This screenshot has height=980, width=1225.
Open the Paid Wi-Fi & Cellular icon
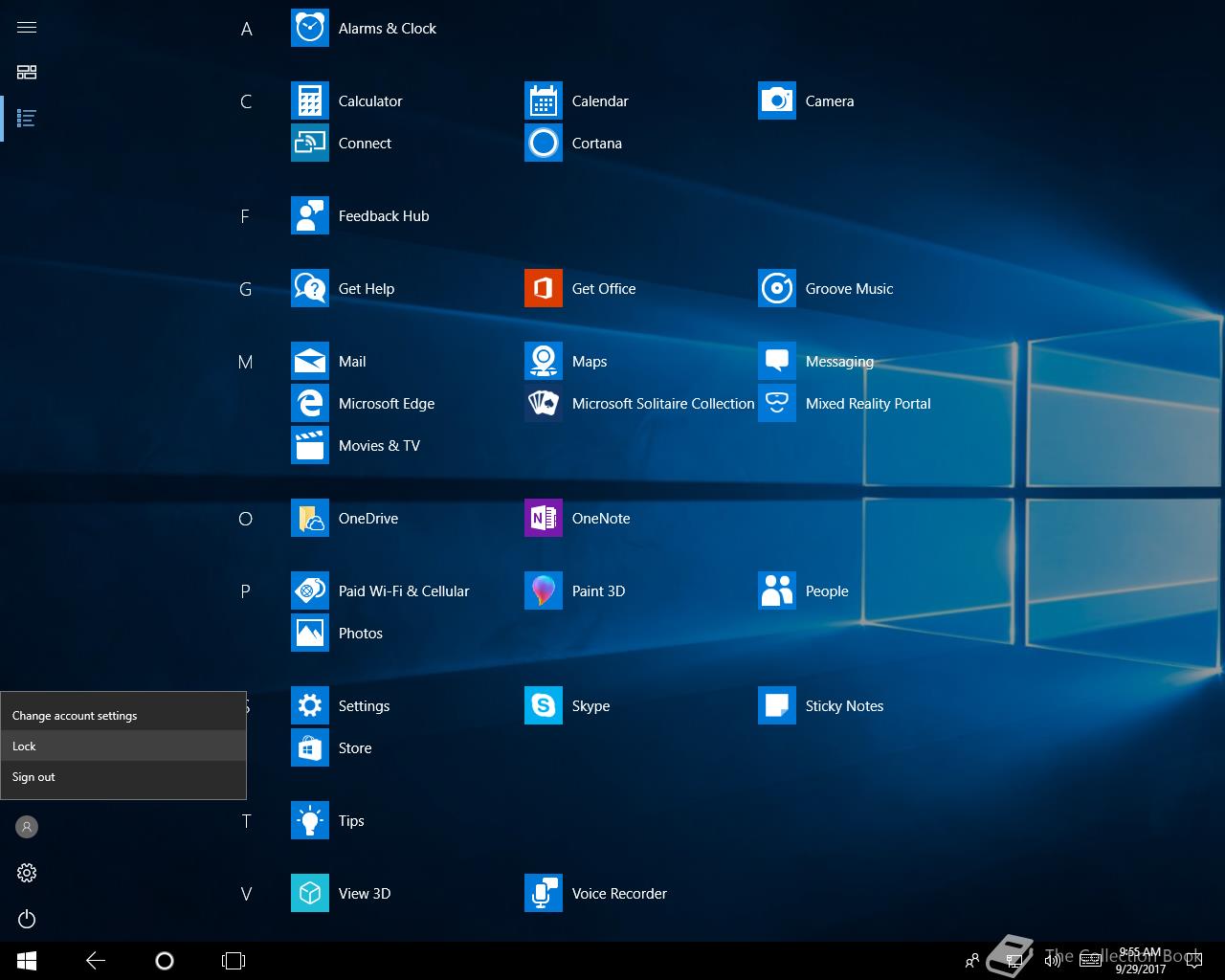pyautogui.click(x=310, y=590)
